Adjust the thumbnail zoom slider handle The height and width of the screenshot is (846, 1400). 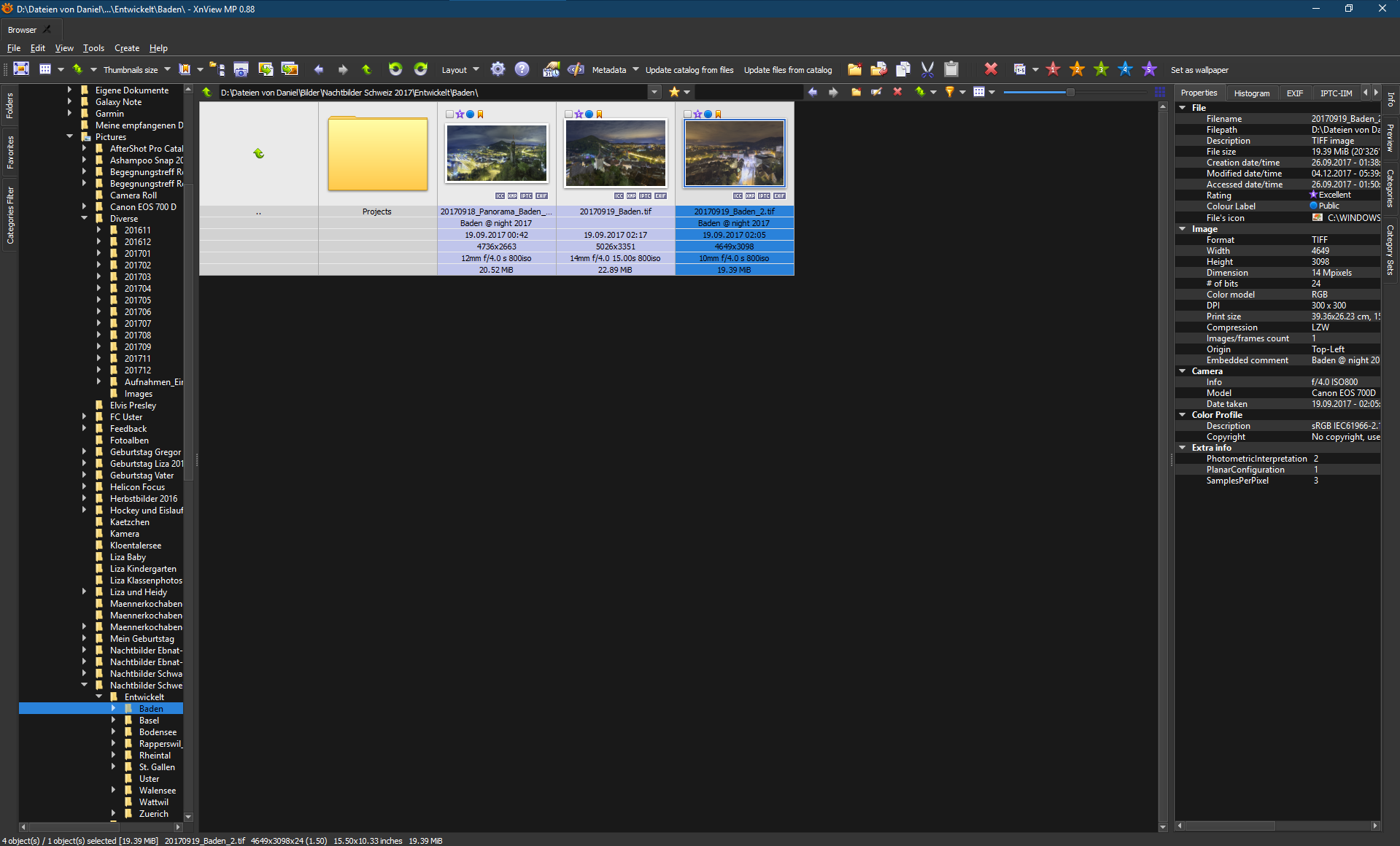click(x=1070, y=92)
